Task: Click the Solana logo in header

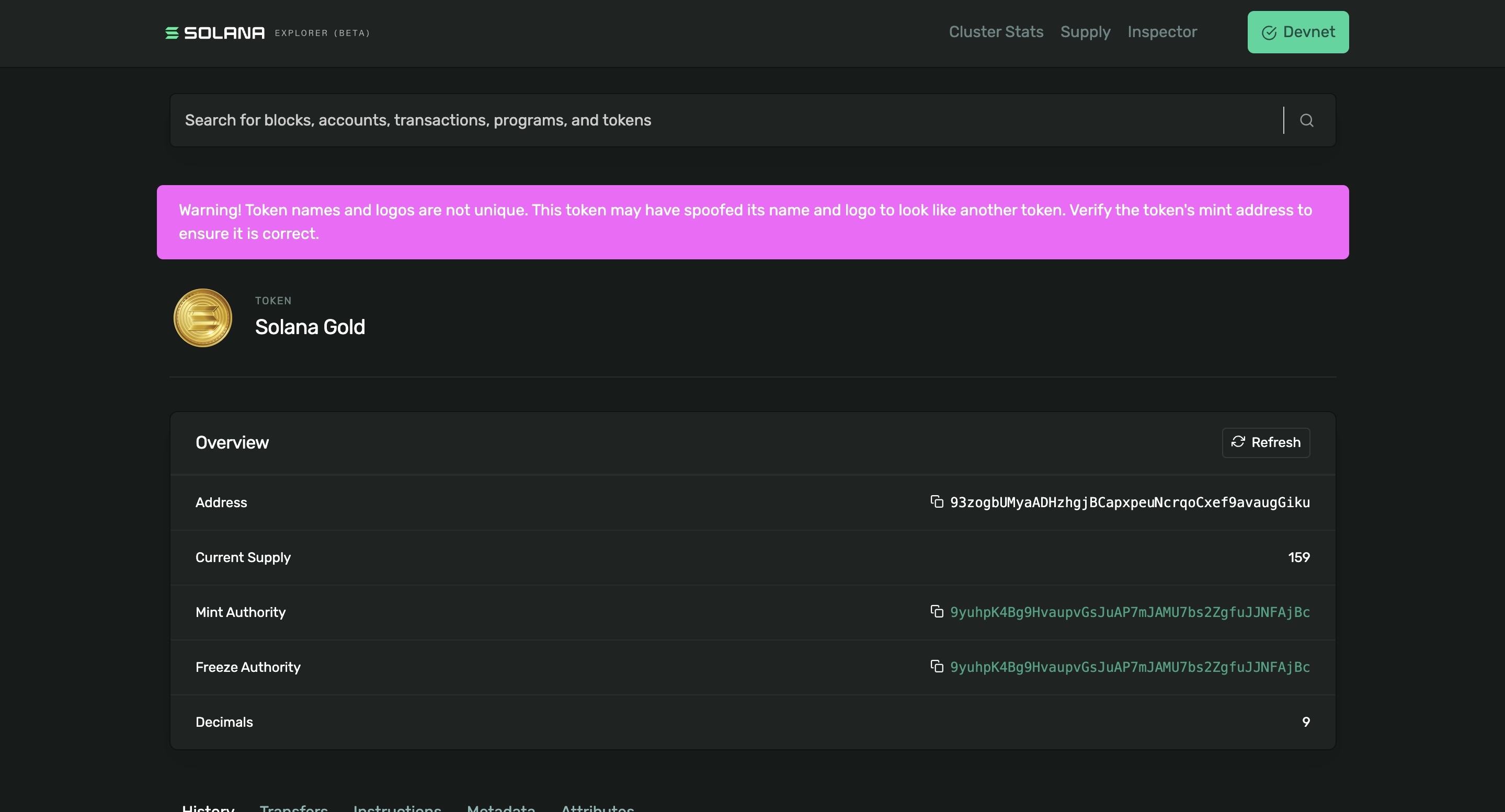Action: click(x=215, y=33)
